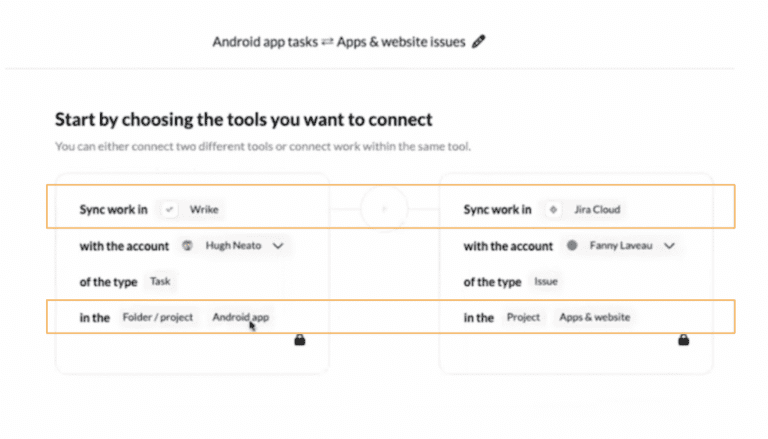Click the Folder / project container field
The height and width of the screenshot is (439, 768).
(158, 317)
